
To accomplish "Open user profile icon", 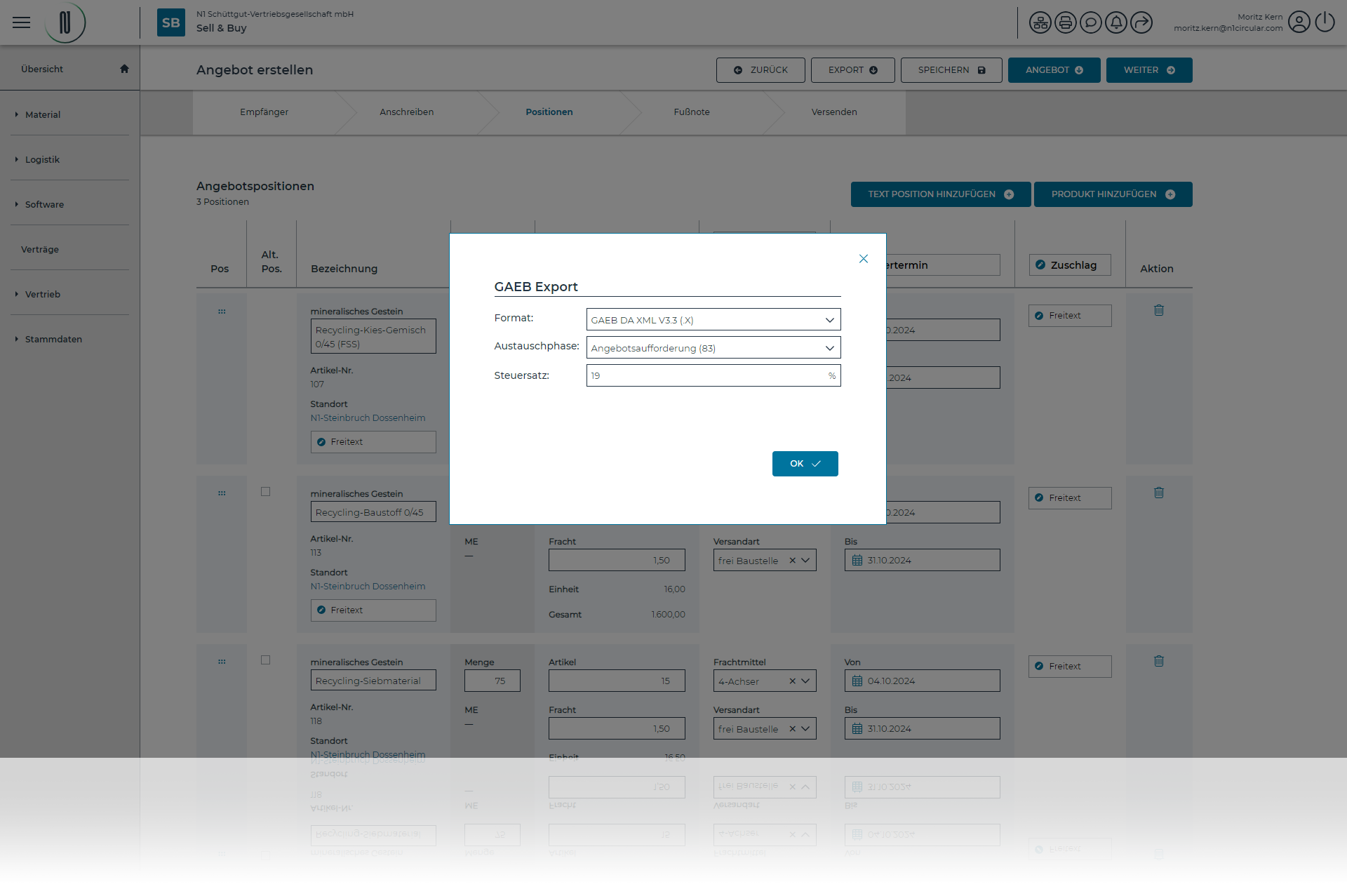I will 1299,22.
